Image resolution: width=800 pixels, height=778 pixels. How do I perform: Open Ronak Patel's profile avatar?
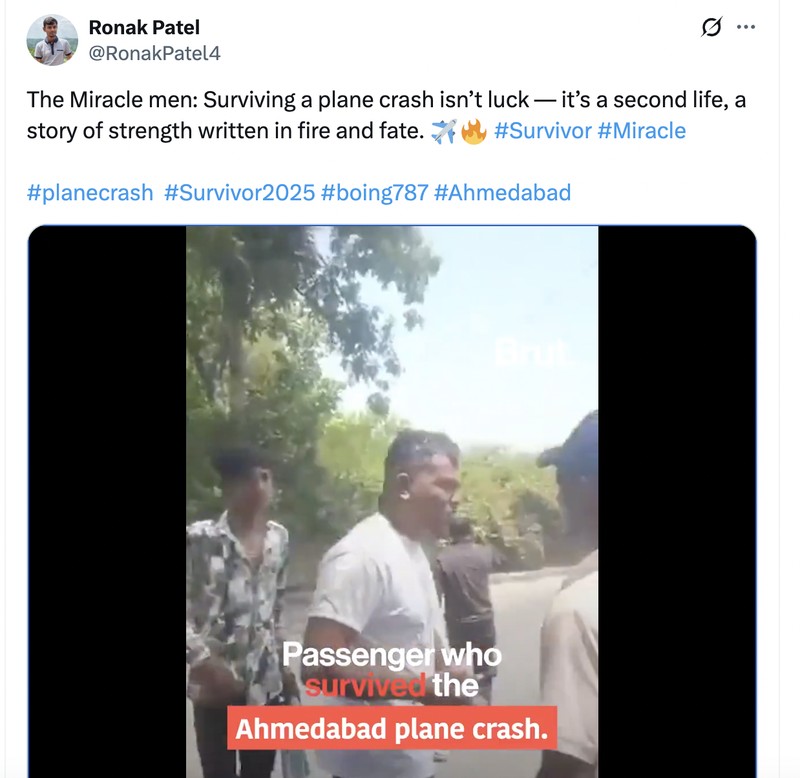coord(52,40)
